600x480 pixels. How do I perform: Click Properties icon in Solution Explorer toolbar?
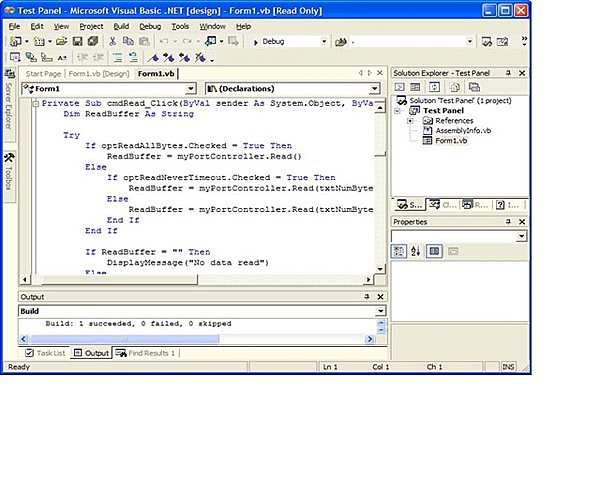coord(474,87)
